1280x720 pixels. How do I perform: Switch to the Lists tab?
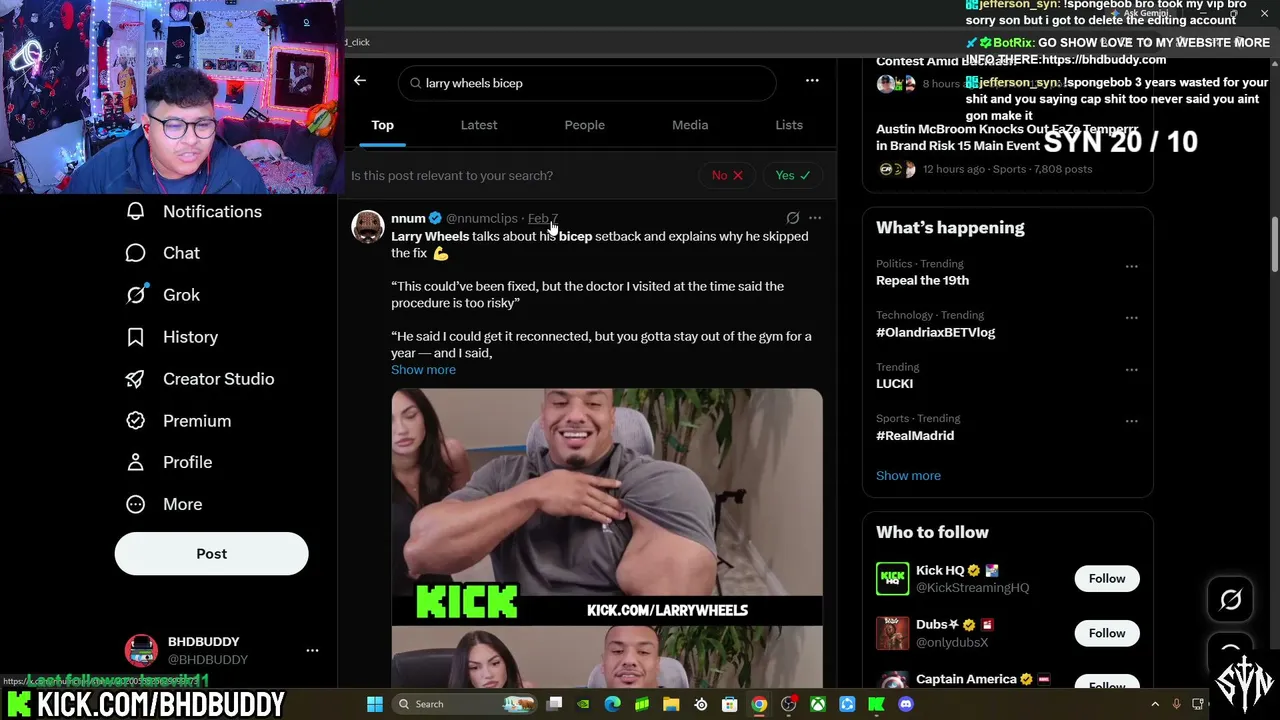tap(789, 125)
